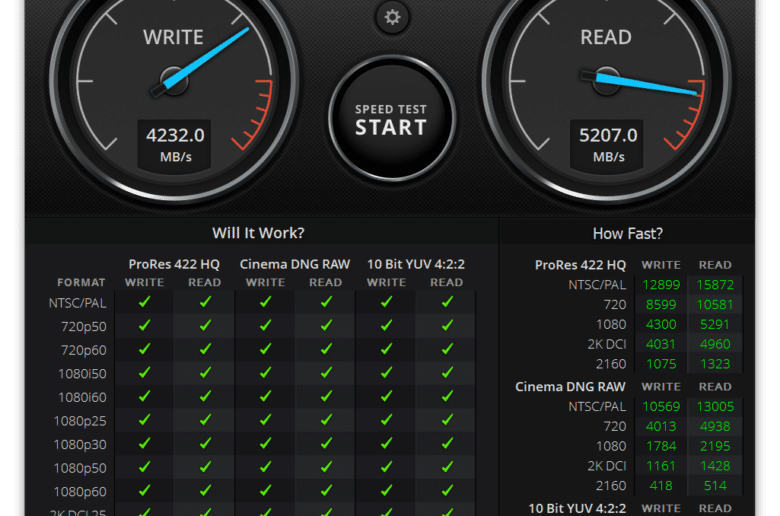Select the Will It Work? heading

coord(258,233)
